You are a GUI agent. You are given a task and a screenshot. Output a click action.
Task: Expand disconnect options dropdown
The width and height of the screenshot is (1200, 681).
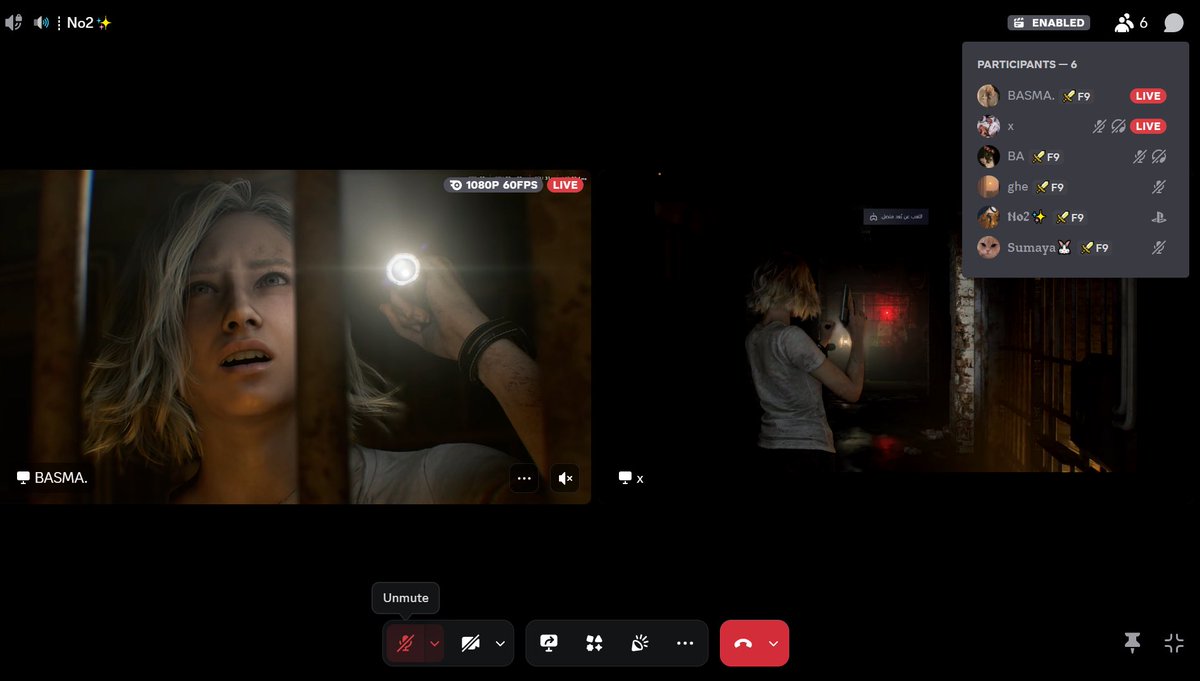coord(774,643)
